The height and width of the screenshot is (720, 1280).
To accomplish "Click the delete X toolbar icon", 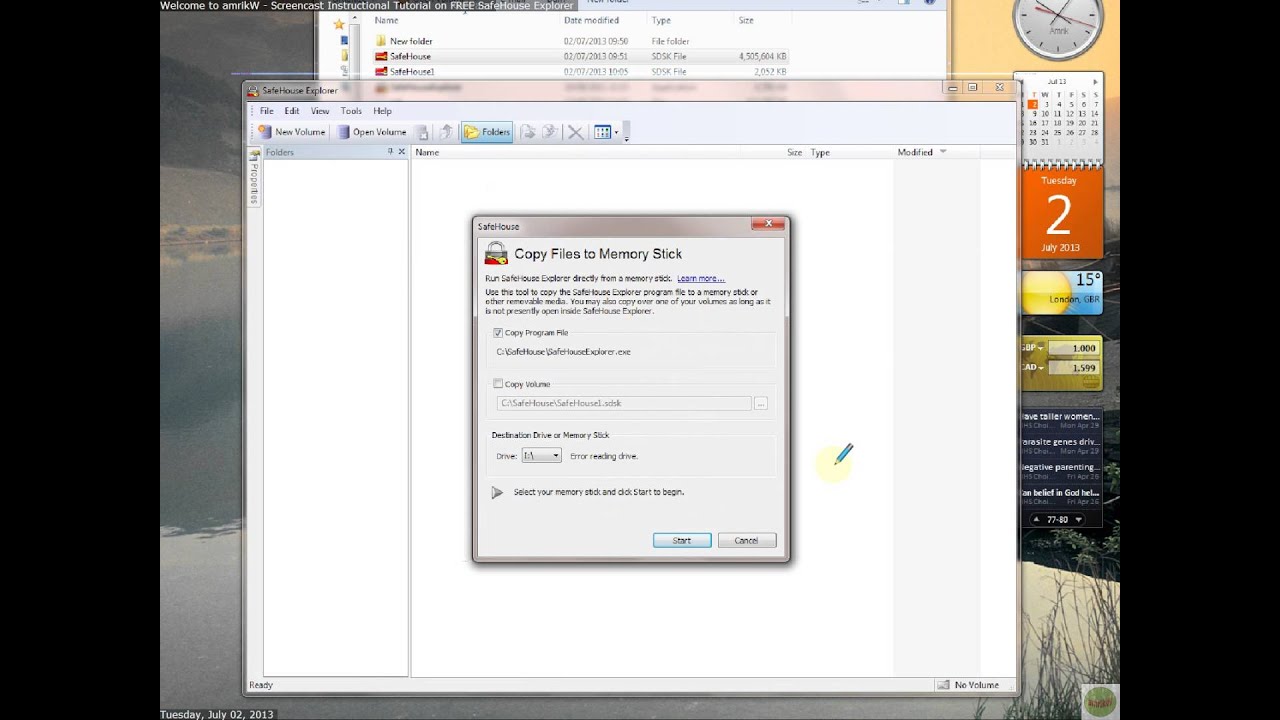I will (x=575, y=132).
